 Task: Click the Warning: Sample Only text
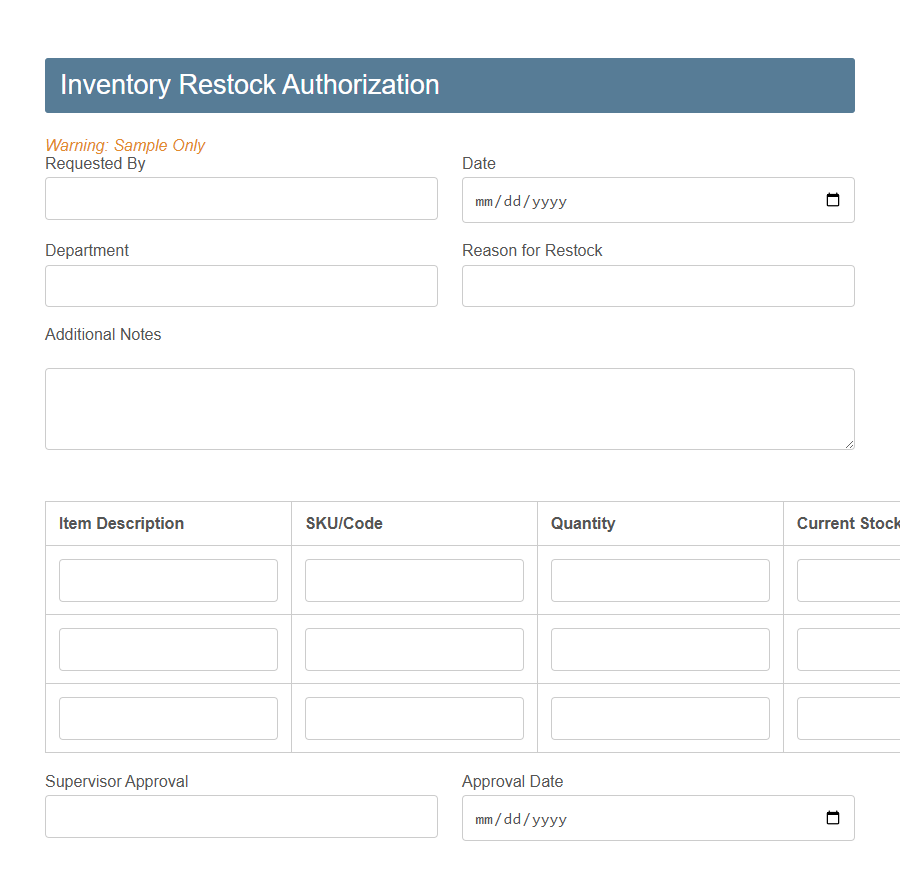(x=124, y=145)
